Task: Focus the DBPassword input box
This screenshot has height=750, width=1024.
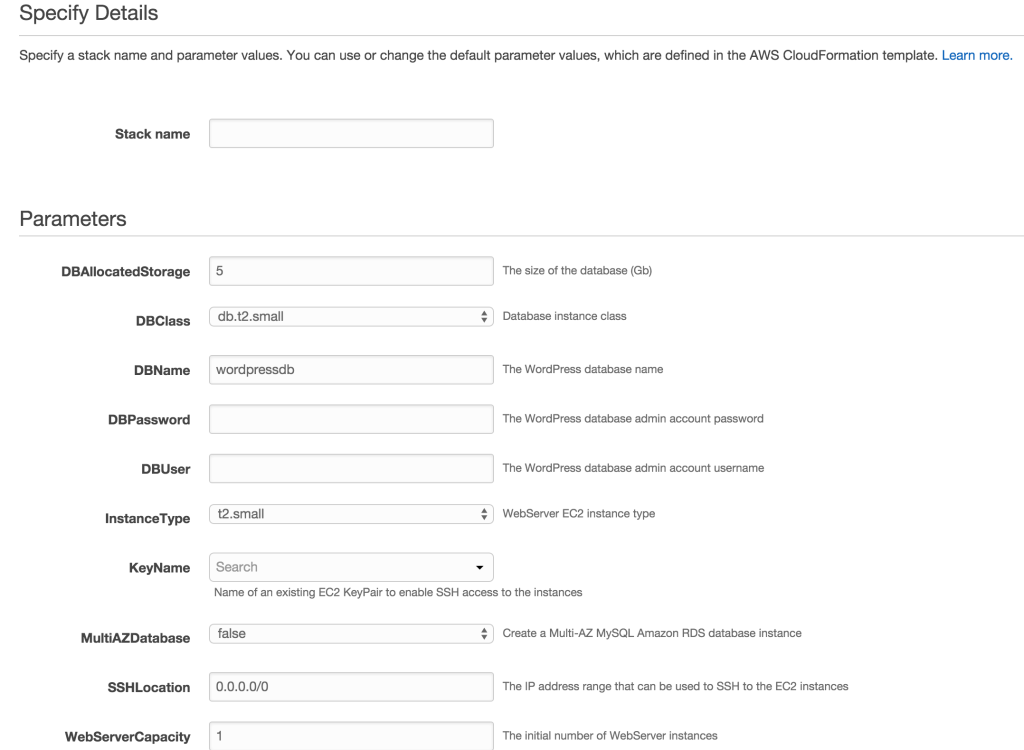Action: point(350,418)
